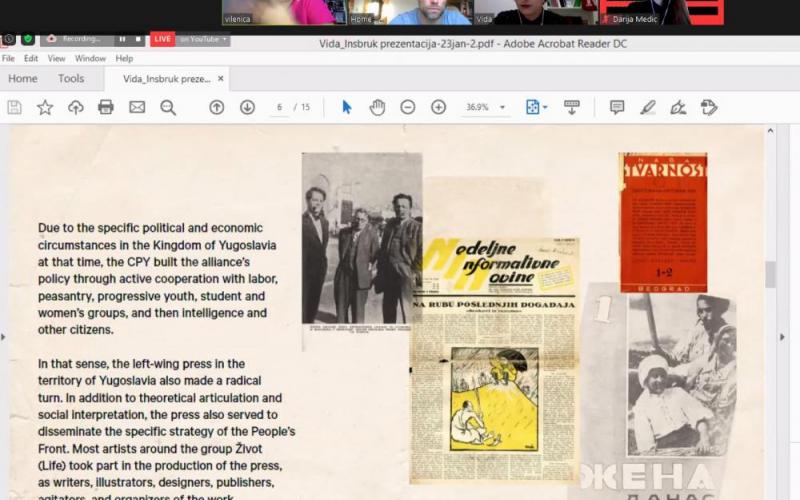Add a comment with the speech bubble icon
This screenshot has height=500, width=800.
click(617, 107)
